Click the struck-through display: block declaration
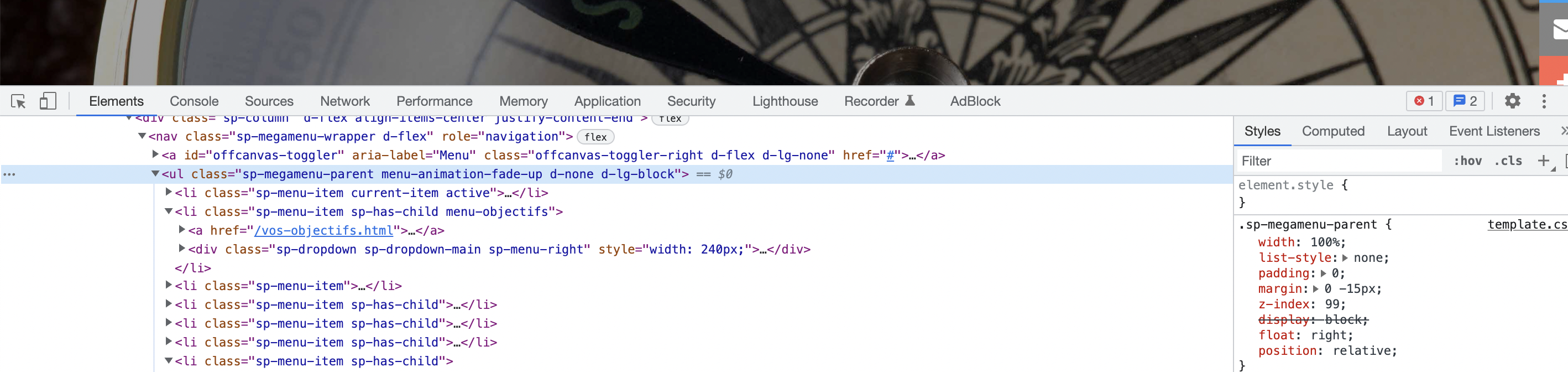 tap(1313, 320)
